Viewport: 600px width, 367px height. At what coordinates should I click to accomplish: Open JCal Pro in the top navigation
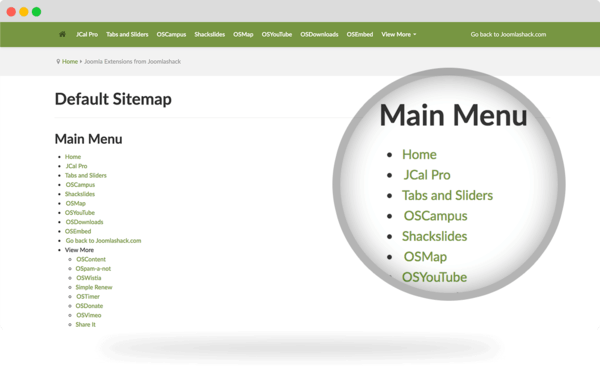(x=87, y=34)
